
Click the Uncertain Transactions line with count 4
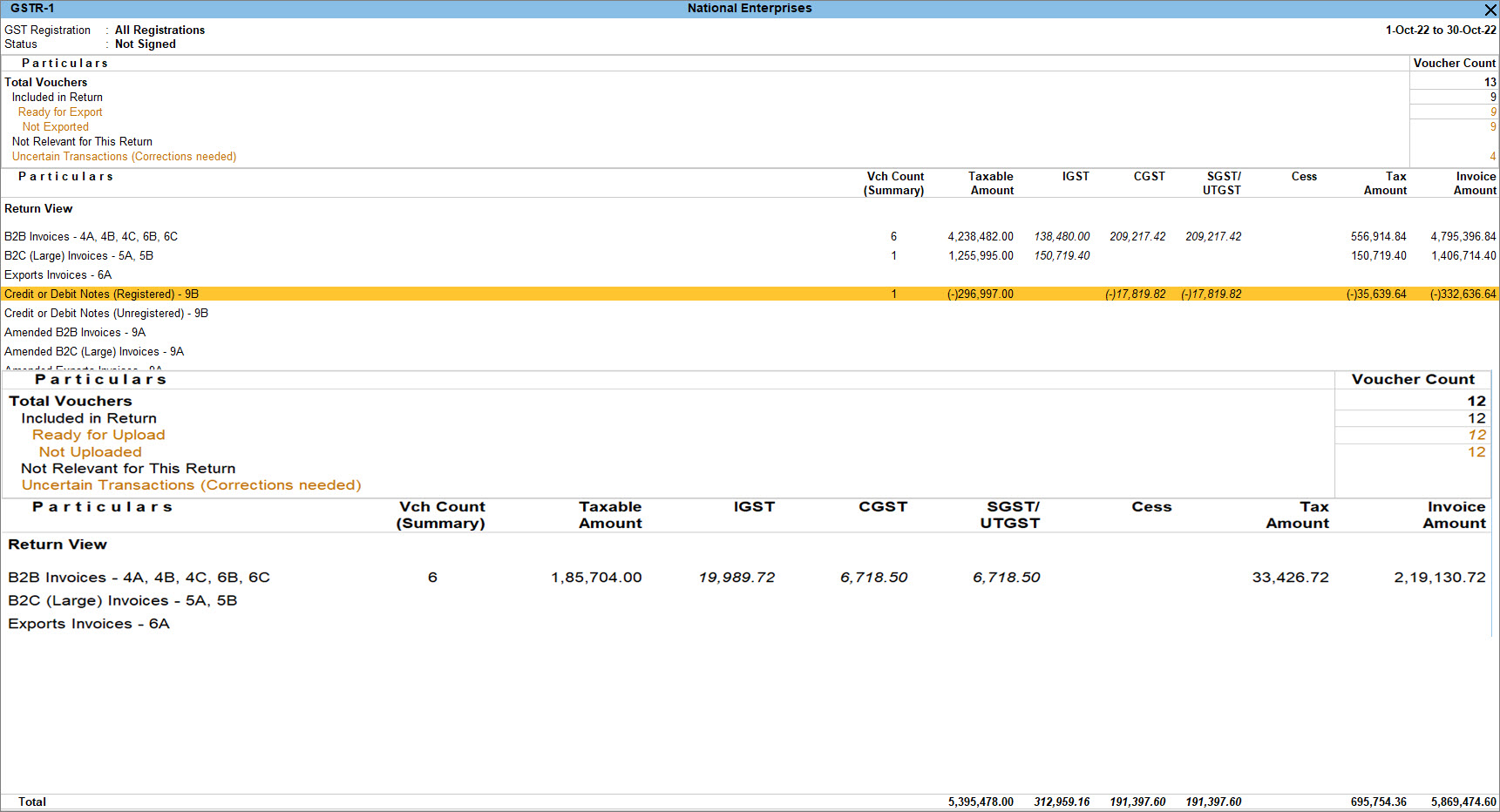pyautogui.click(x=124, y=157)
